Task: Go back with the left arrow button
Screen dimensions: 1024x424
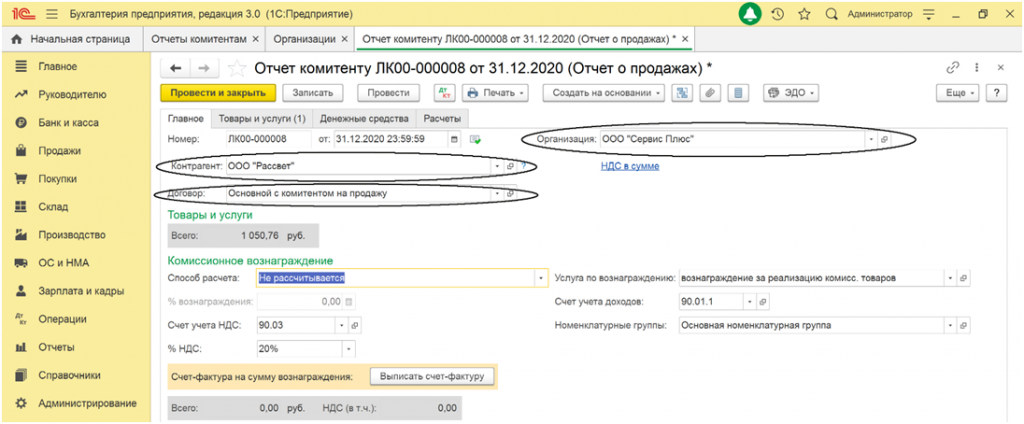Action: (x=175, y=68)
